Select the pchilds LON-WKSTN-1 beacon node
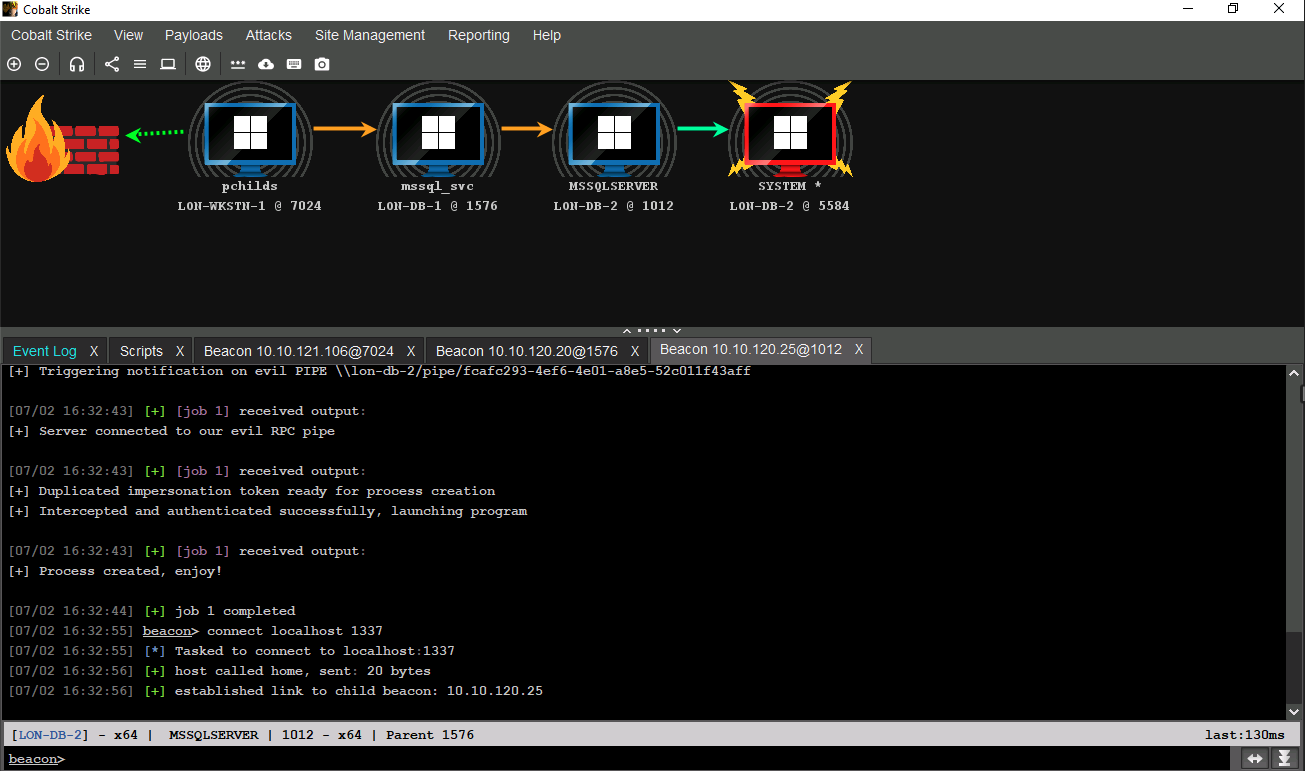This screenshot has width=1305, height=771. (249, 132)
